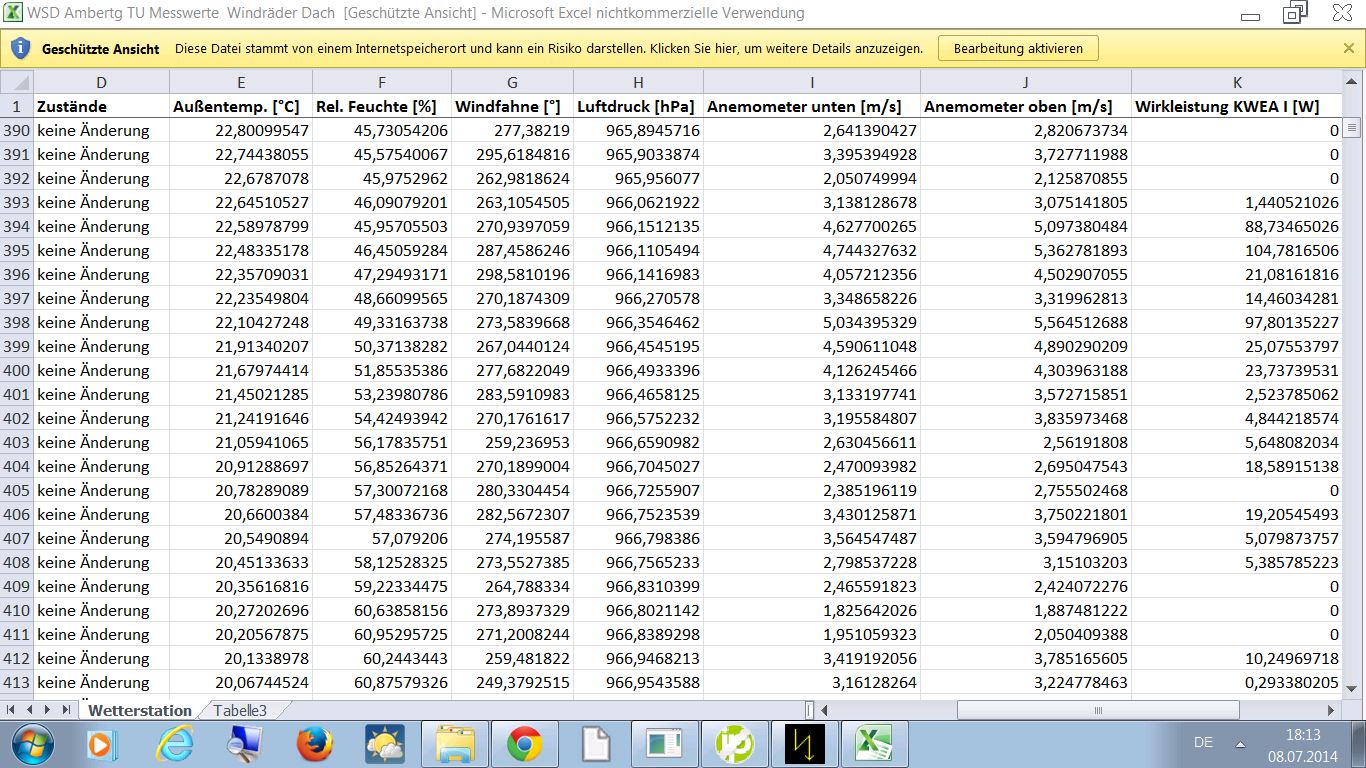Close the yellow Geschützte Ansicht bar
This screenshot has width=1366, height=768.
(x=1348, y=48)
